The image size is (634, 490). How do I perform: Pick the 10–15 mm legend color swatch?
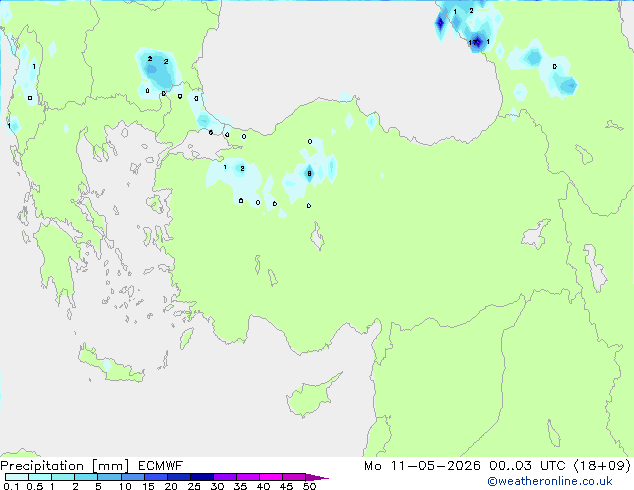tap(132, 477)
